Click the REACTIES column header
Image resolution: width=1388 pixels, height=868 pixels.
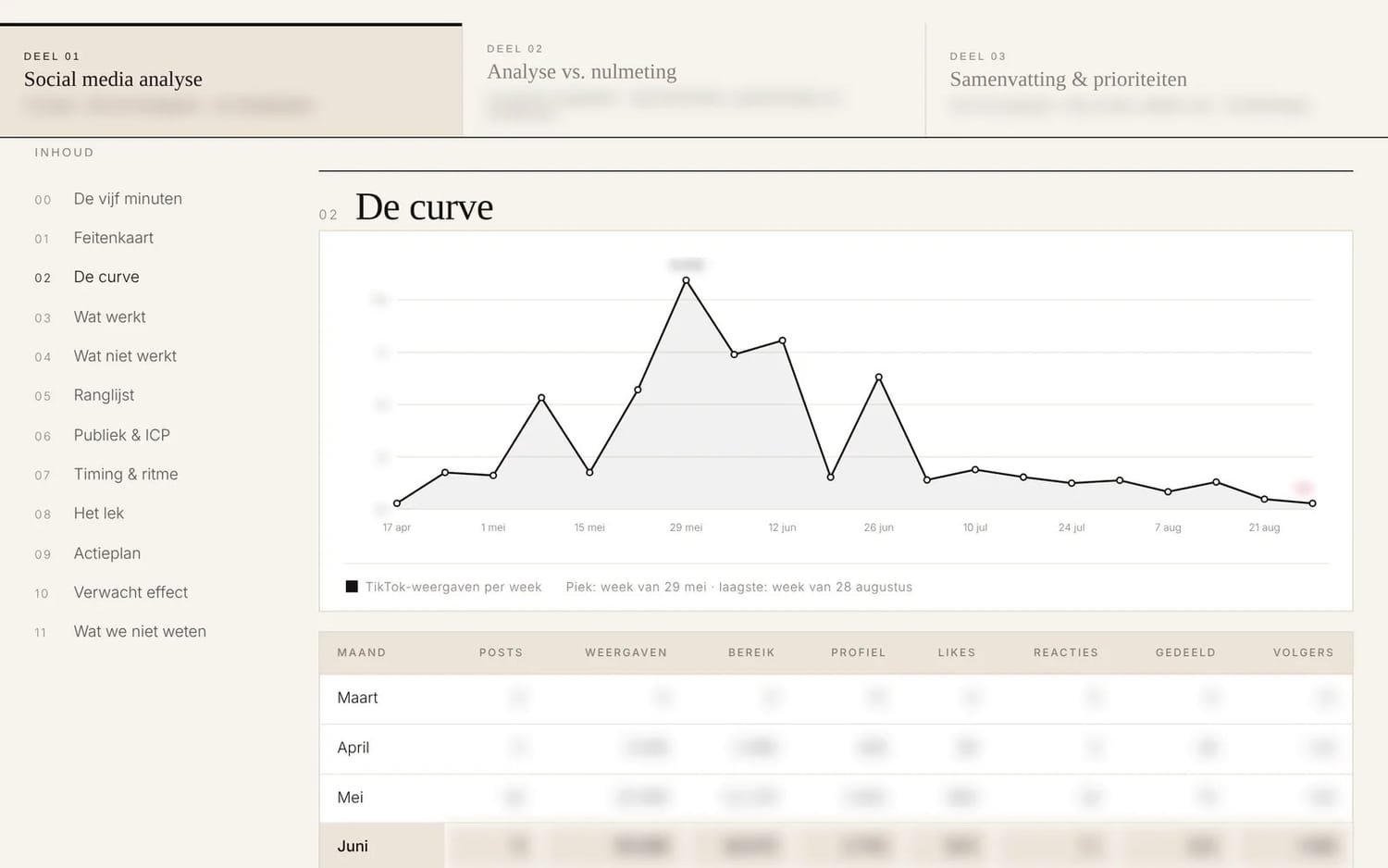(x=1066, y=652)
